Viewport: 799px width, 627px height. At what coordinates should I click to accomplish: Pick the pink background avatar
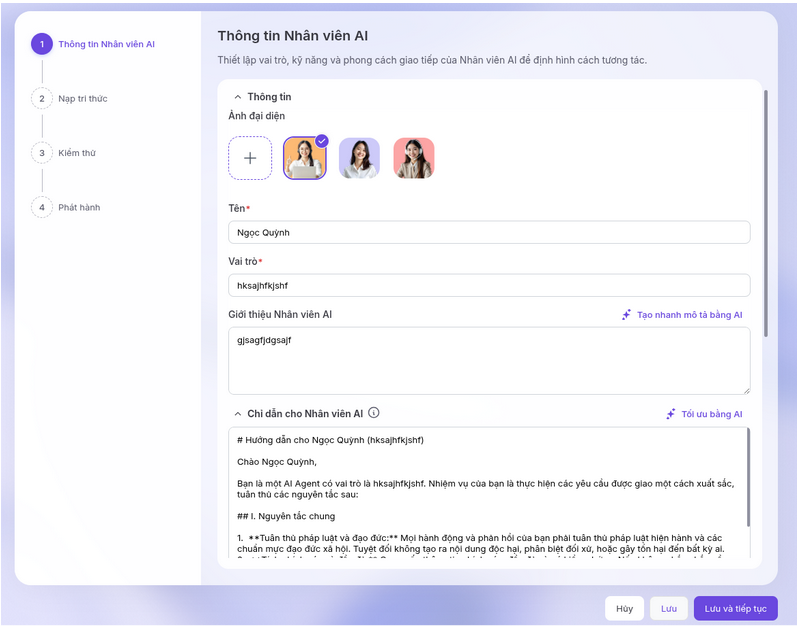tap(413, 158)
